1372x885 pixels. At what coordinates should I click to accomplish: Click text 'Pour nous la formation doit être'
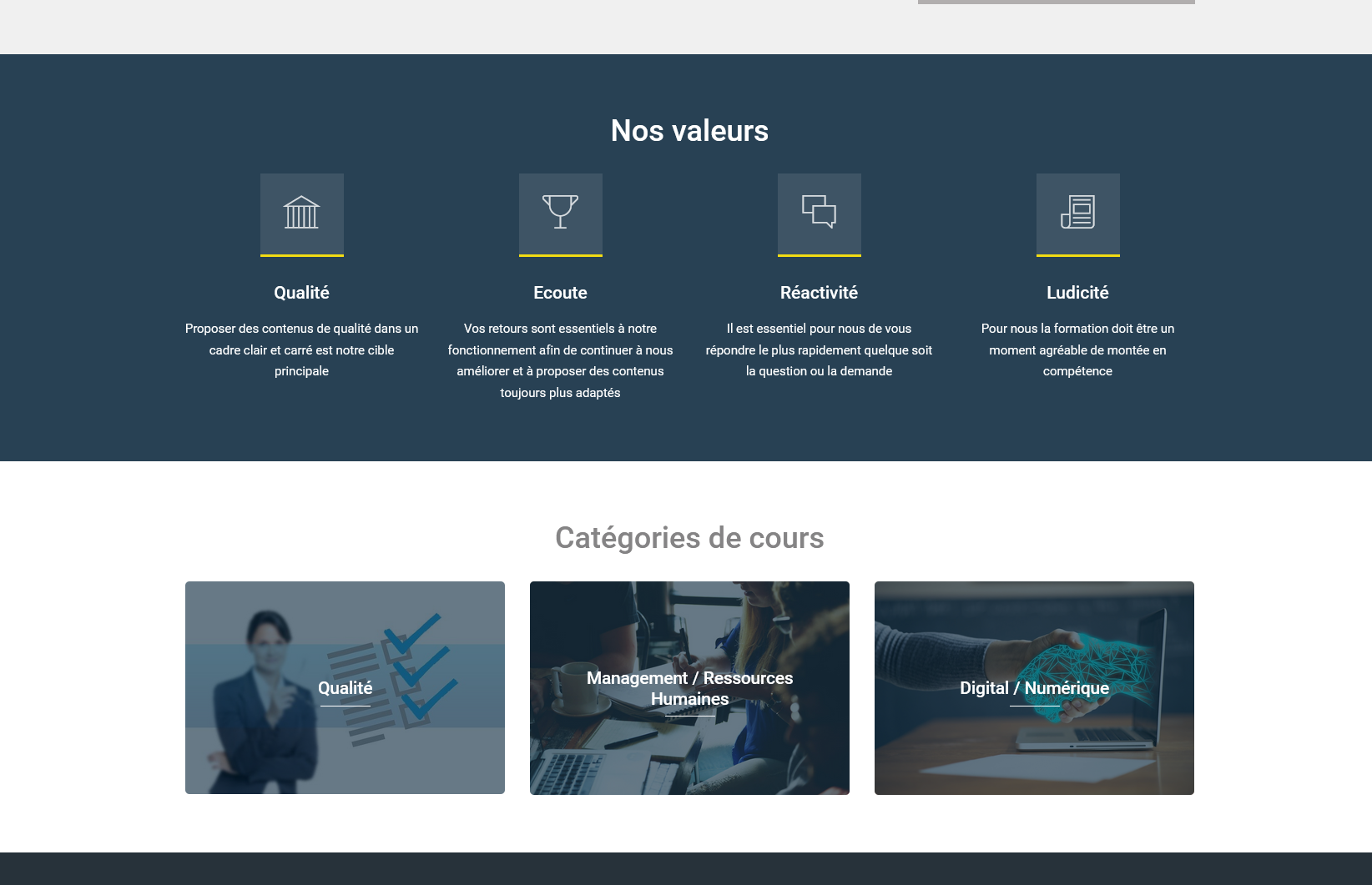tap(1069, 329)
